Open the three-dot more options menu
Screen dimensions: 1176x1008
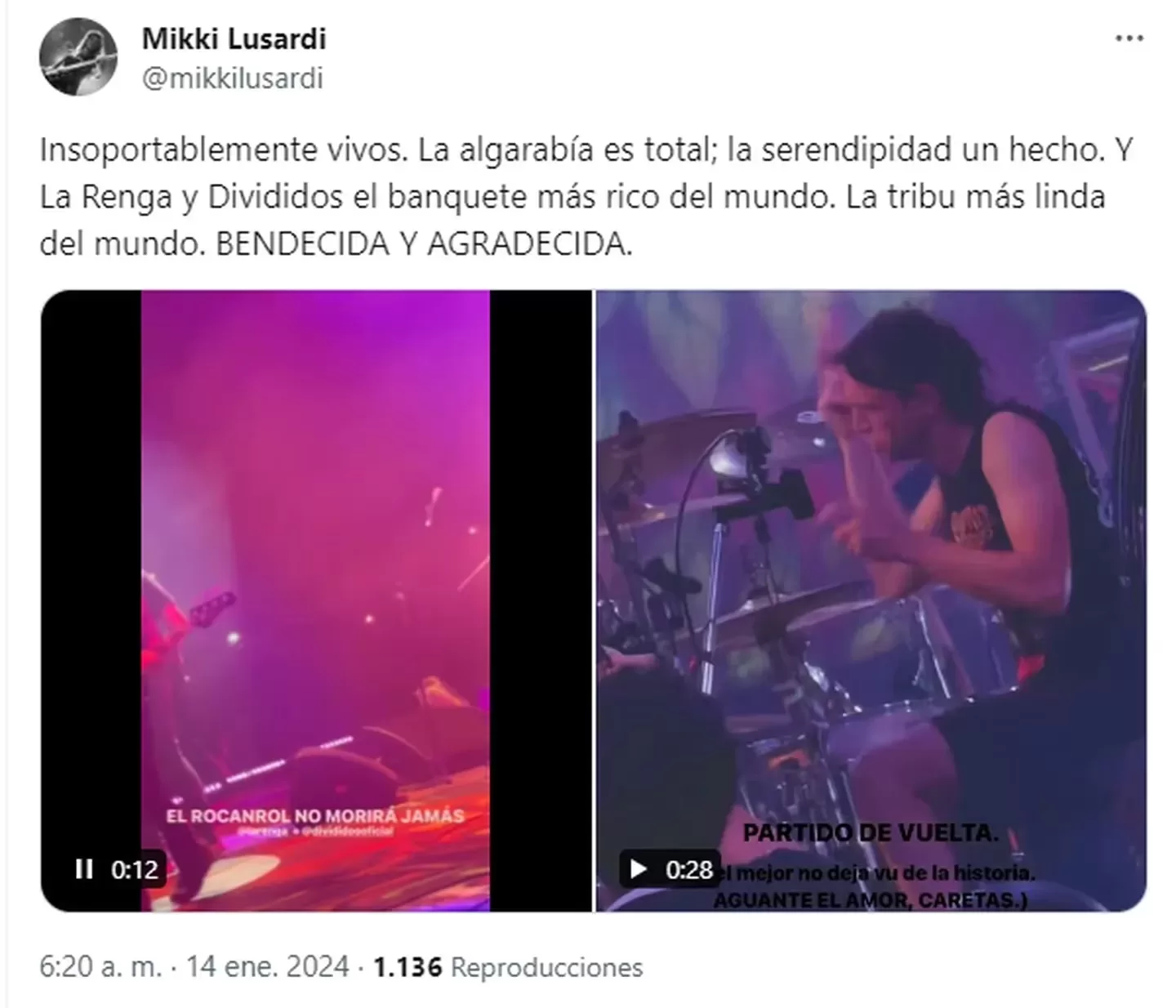[x=1129, y=38]
